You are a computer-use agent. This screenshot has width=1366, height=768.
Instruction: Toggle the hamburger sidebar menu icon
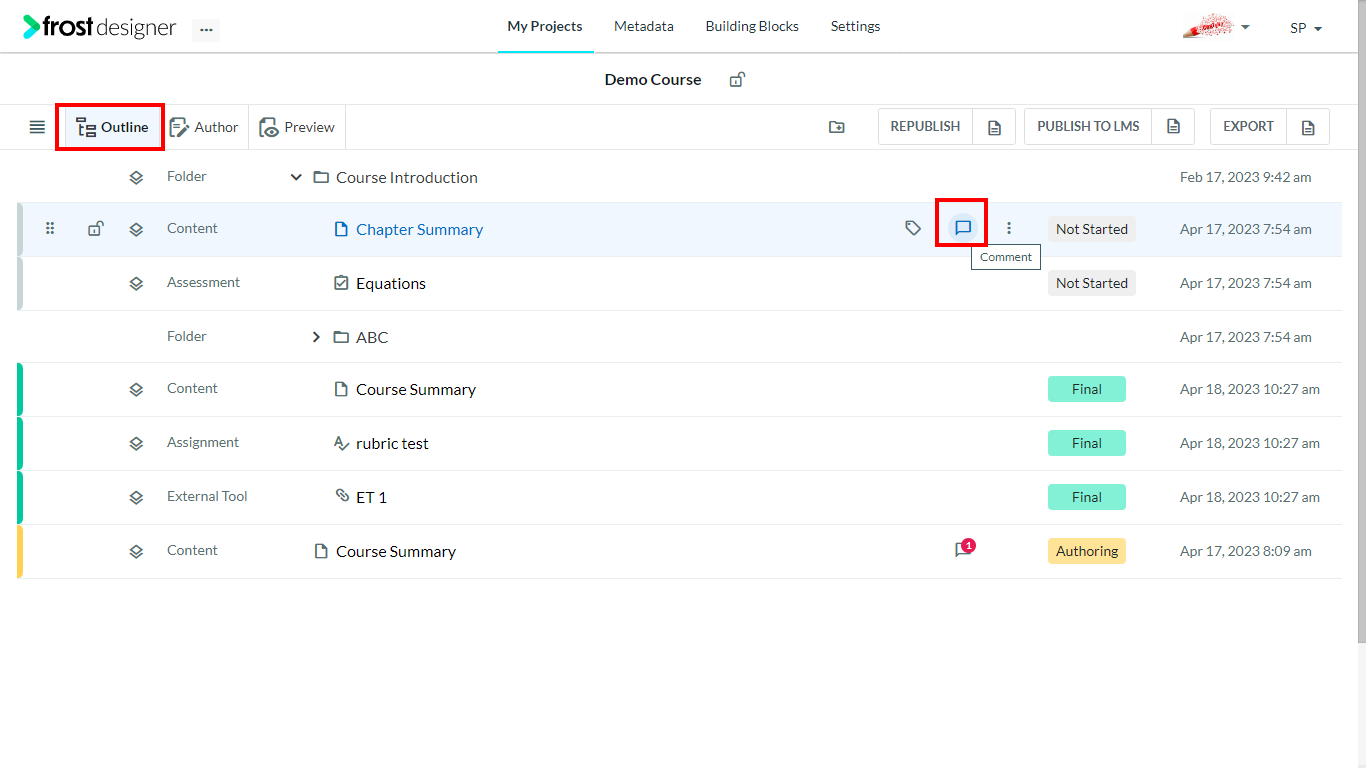(x=37, y=127)
